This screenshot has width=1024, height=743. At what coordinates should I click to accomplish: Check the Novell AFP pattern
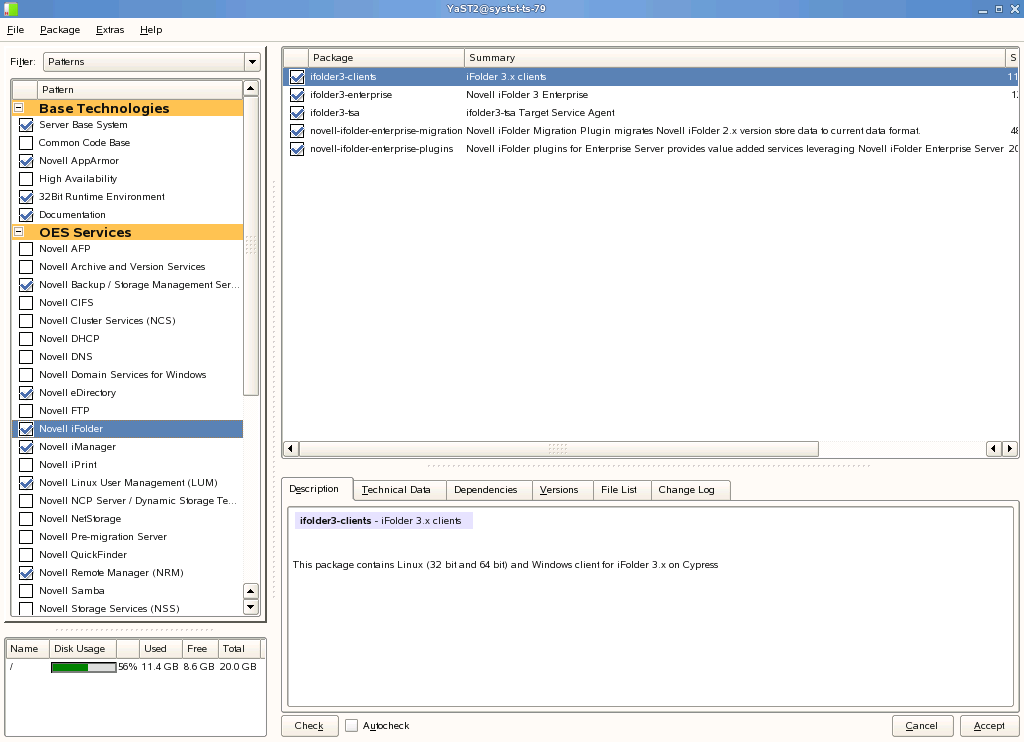coord(26,249)
